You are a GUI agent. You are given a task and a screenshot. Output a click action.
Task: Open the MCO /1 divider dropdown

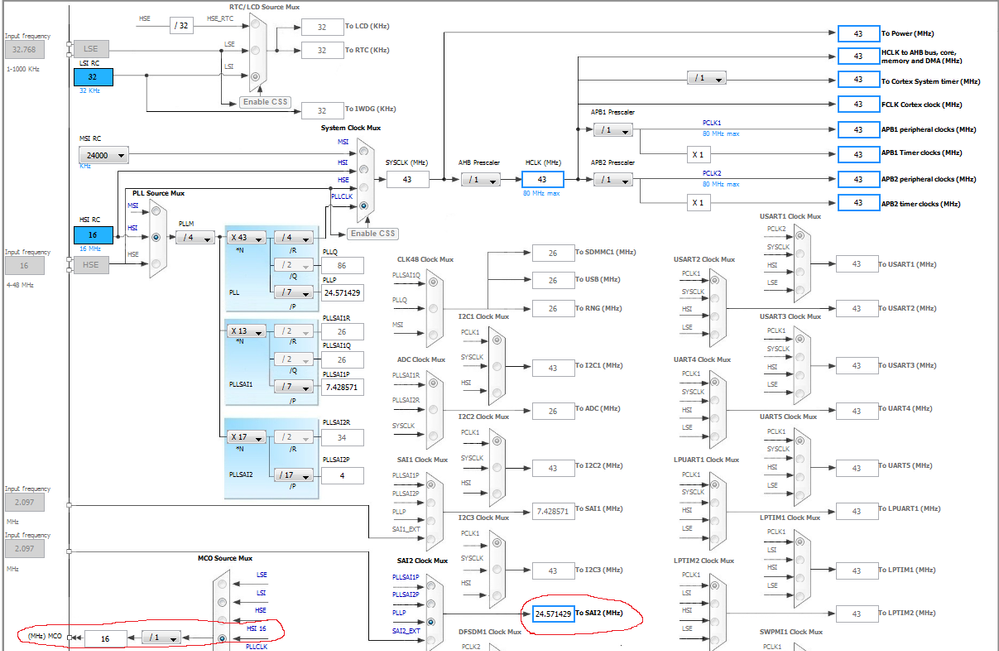[x=161, y=637]
